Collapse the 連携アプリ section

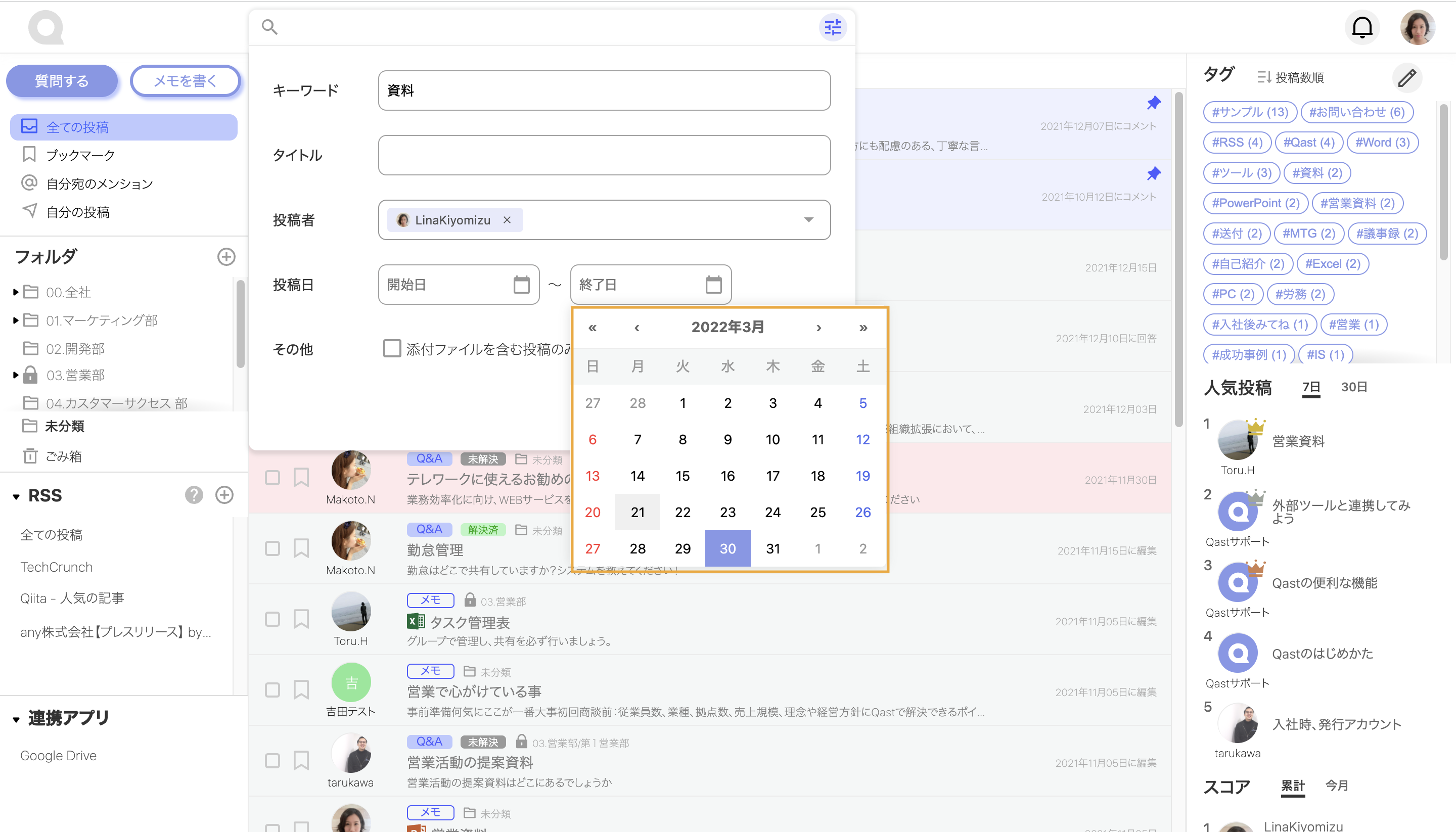(x=16, y=719)
